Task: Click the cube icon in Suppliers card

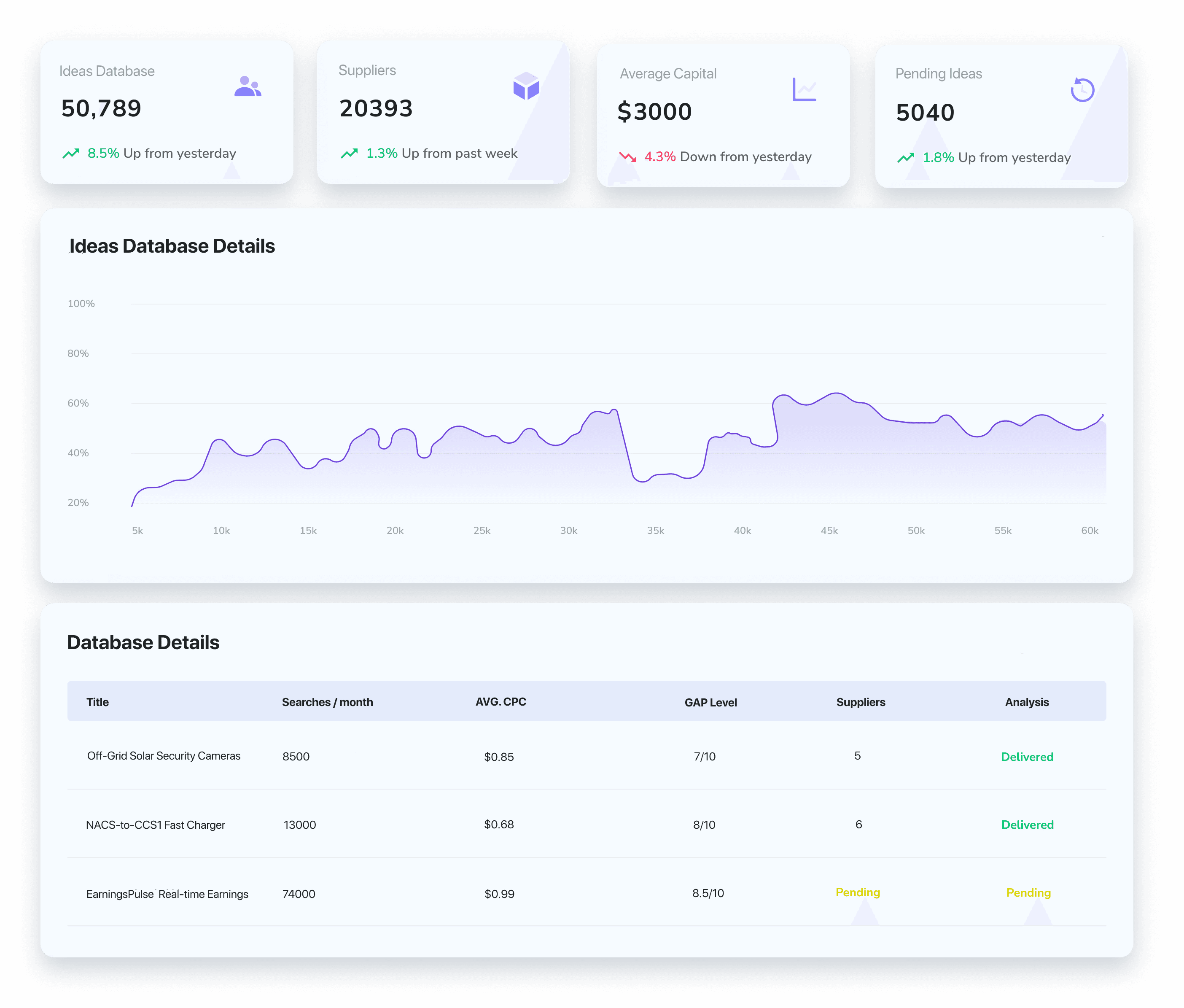Action: [525, 86]
